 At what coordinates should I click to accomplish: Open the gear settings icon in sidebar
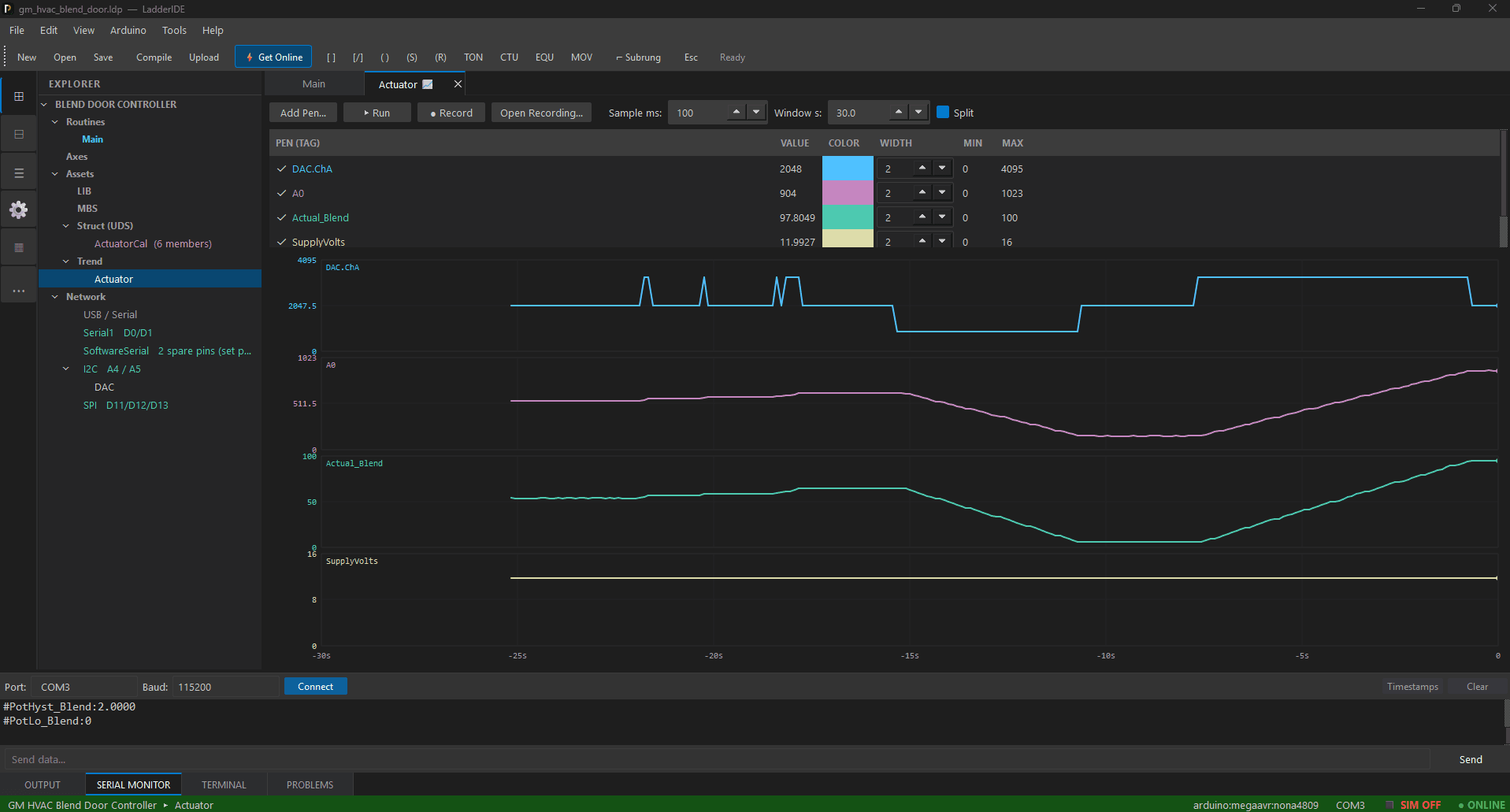pyautogui.click(x=19, y=209)
